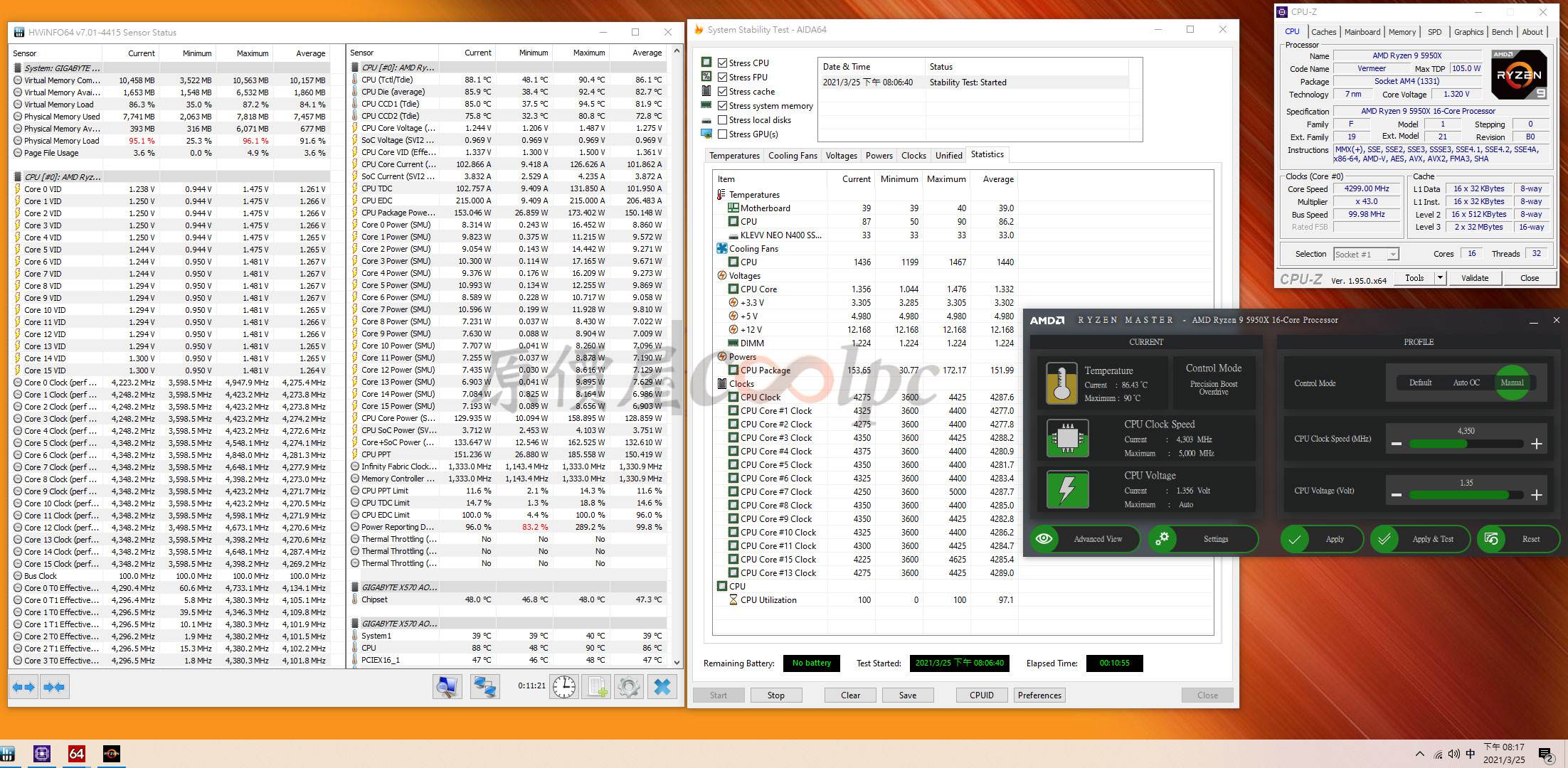This screenshot has width=1568, height=768.
Task: Click the CPU Clock Speed slider bar
Action: point(1466,444)
